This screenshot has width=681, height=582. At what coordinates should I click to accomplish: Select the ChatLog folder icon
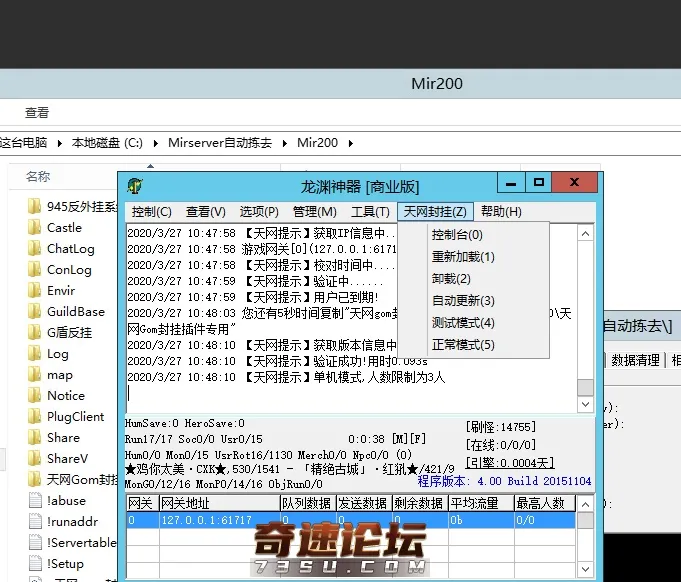(x=34, y=248)
